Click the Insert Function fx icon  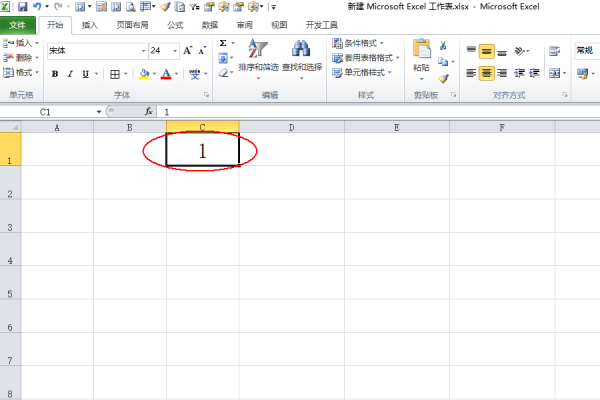click(148, 111)
